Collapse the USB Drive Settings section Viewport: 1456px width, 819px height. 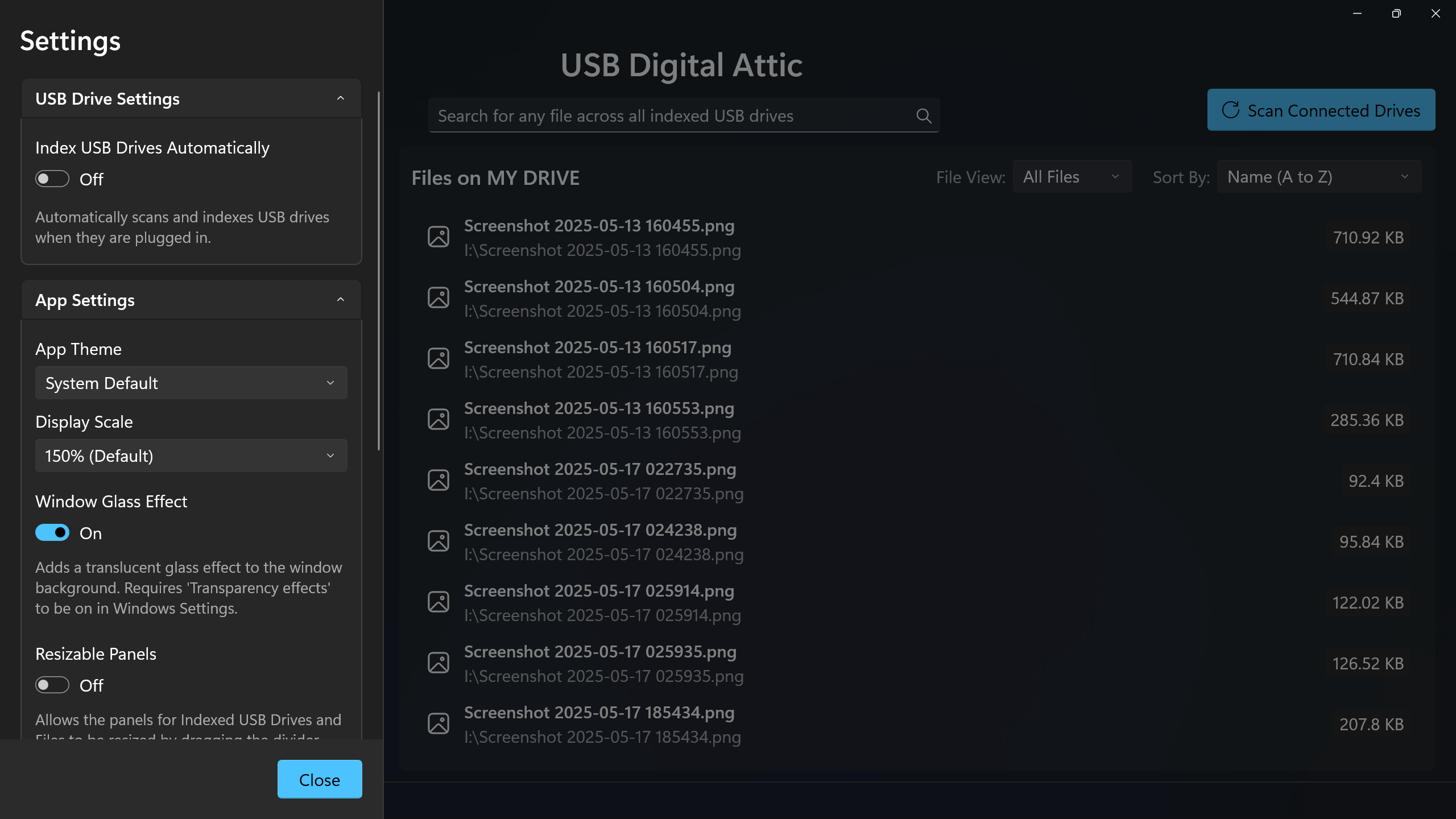[x=341, y=98]
